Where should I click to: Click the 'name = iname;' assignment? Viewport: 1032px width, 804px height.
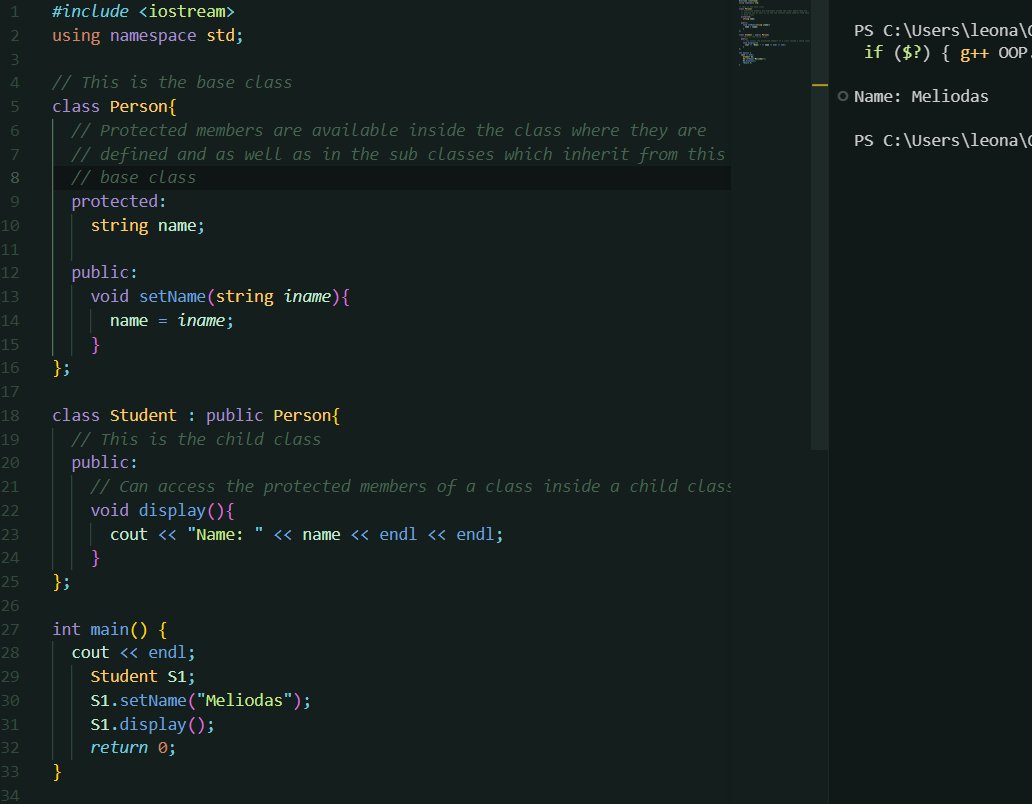(x=171, y=320)
